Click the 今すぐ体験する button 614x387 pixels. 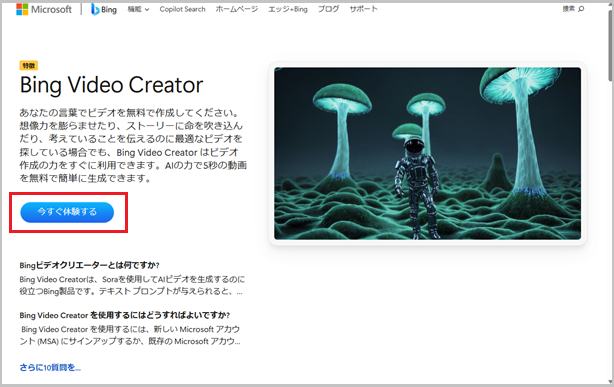(x=67, y=212)
